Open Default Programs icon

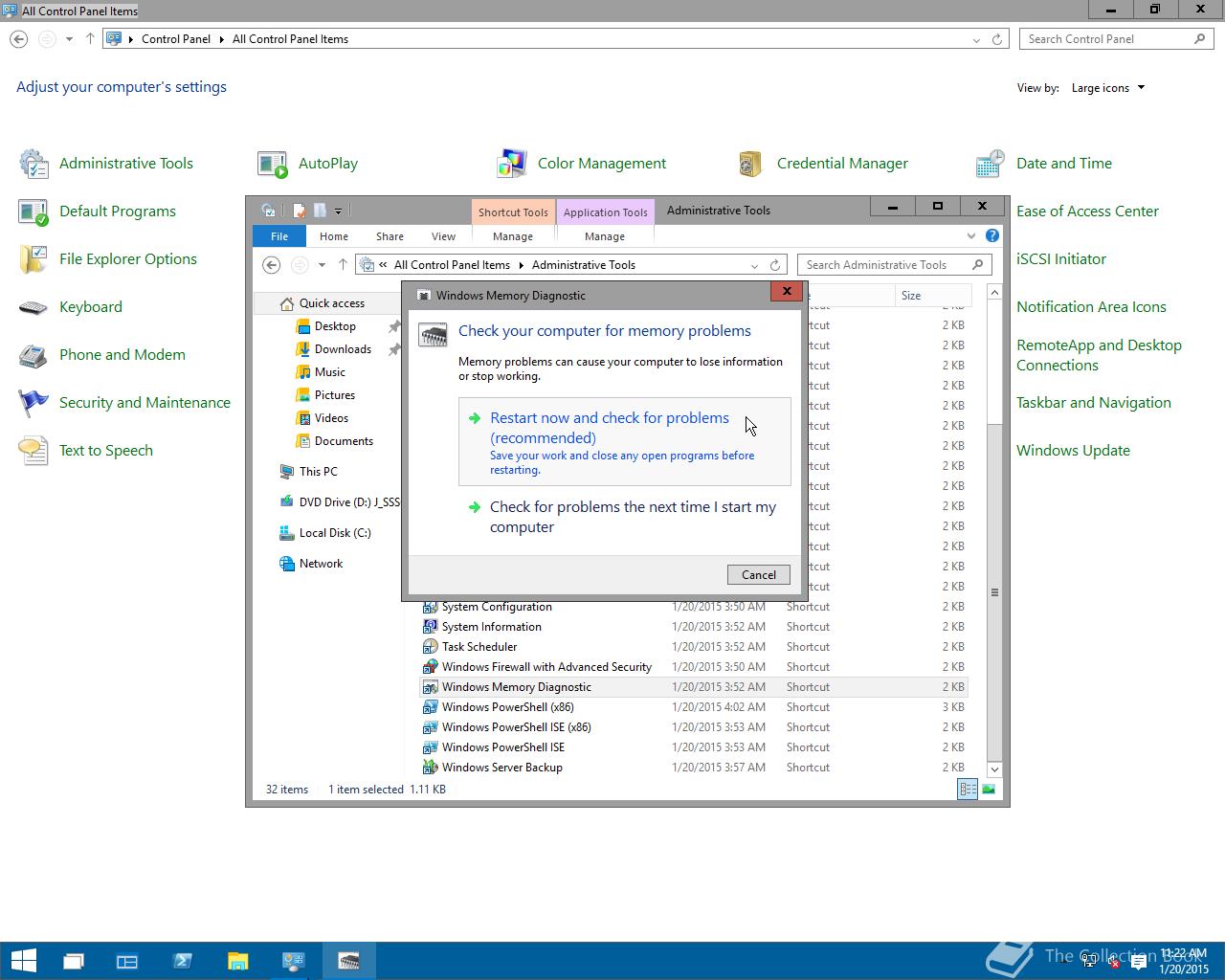coord(33,212)
